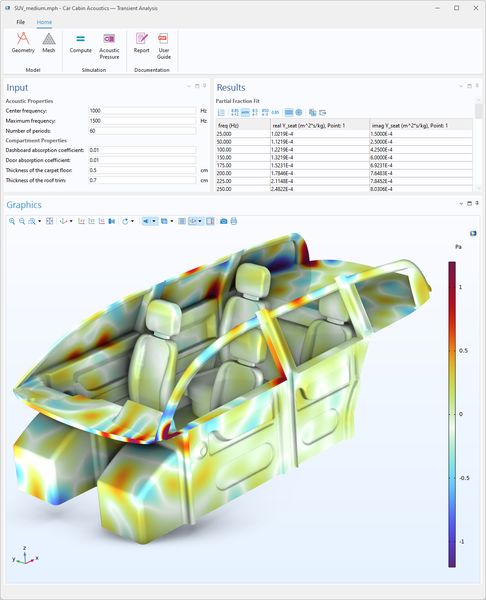Click the full precision table icon
The height and width of the screenshot is (600, 486).
click(235, 112)
